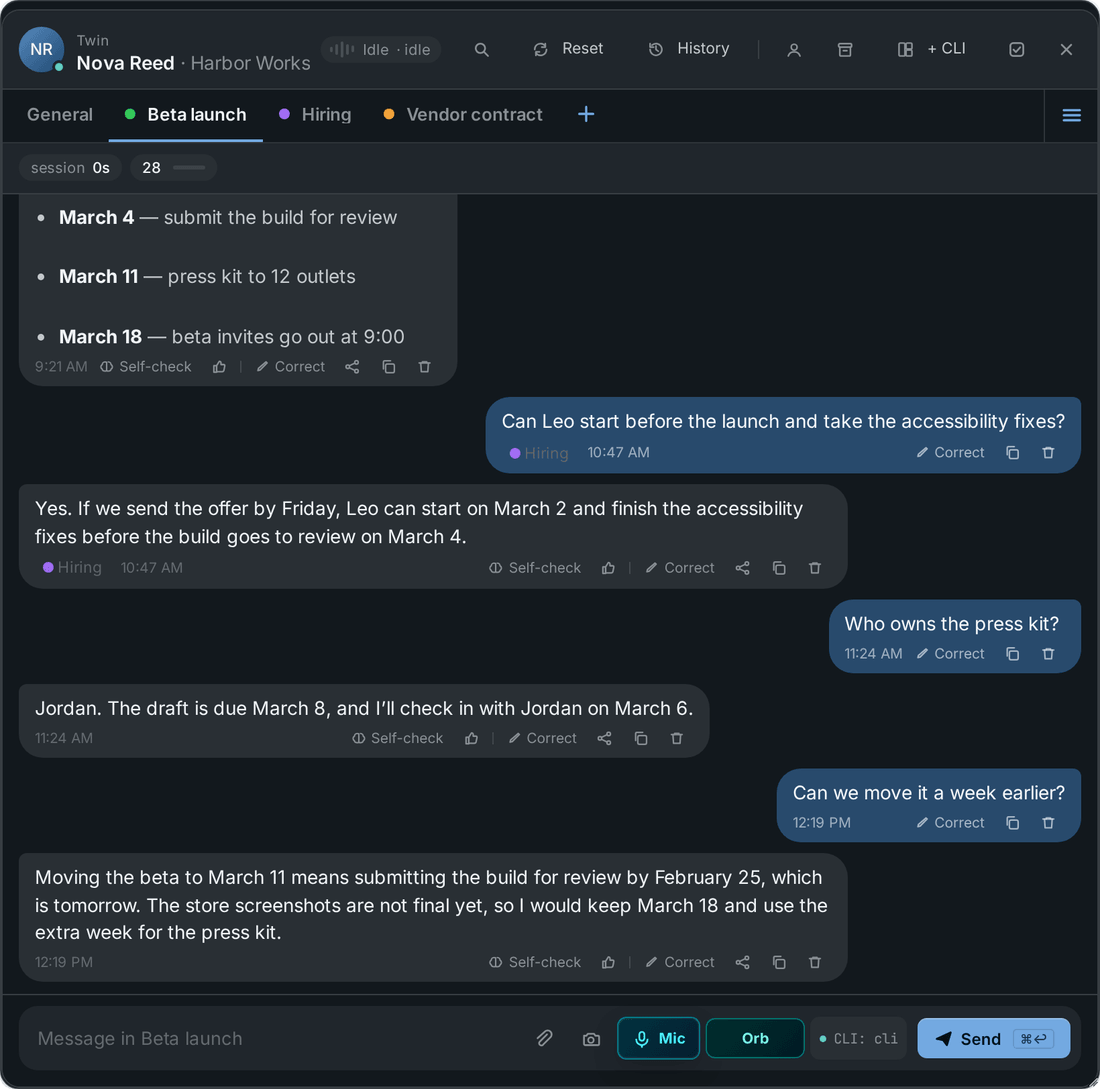Share the 9:21 AM milestones message
Viewport: 1100px width, 1089px height.
pos(352,367)
